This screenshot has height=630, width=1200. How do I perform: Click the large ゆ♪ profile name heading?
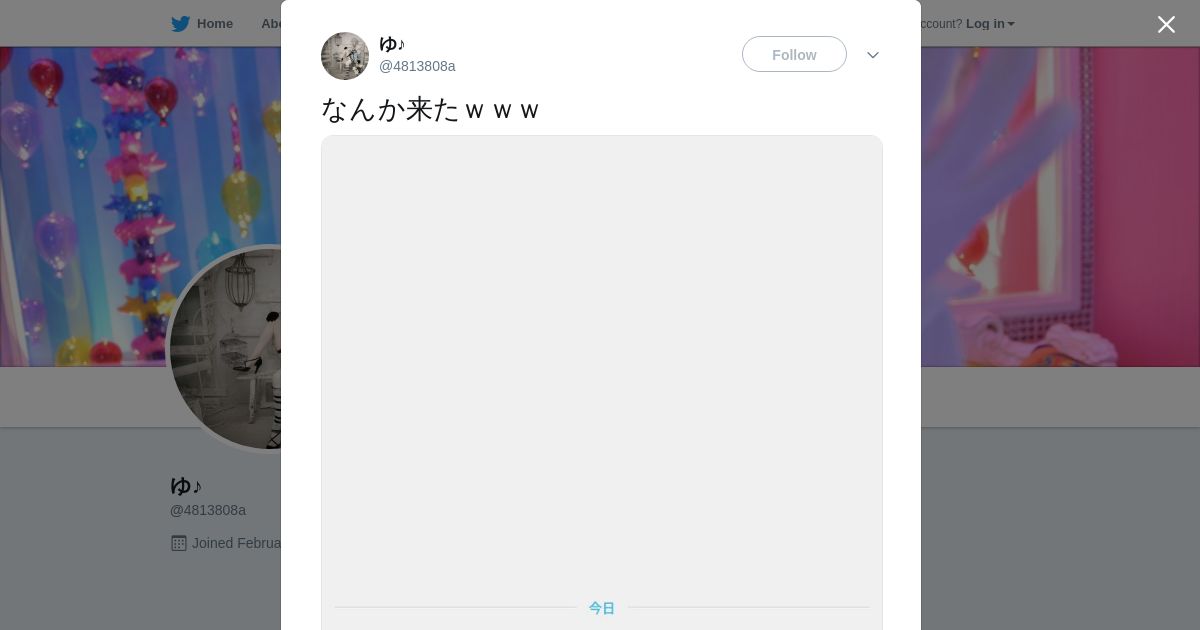click(x=186, y=486)
